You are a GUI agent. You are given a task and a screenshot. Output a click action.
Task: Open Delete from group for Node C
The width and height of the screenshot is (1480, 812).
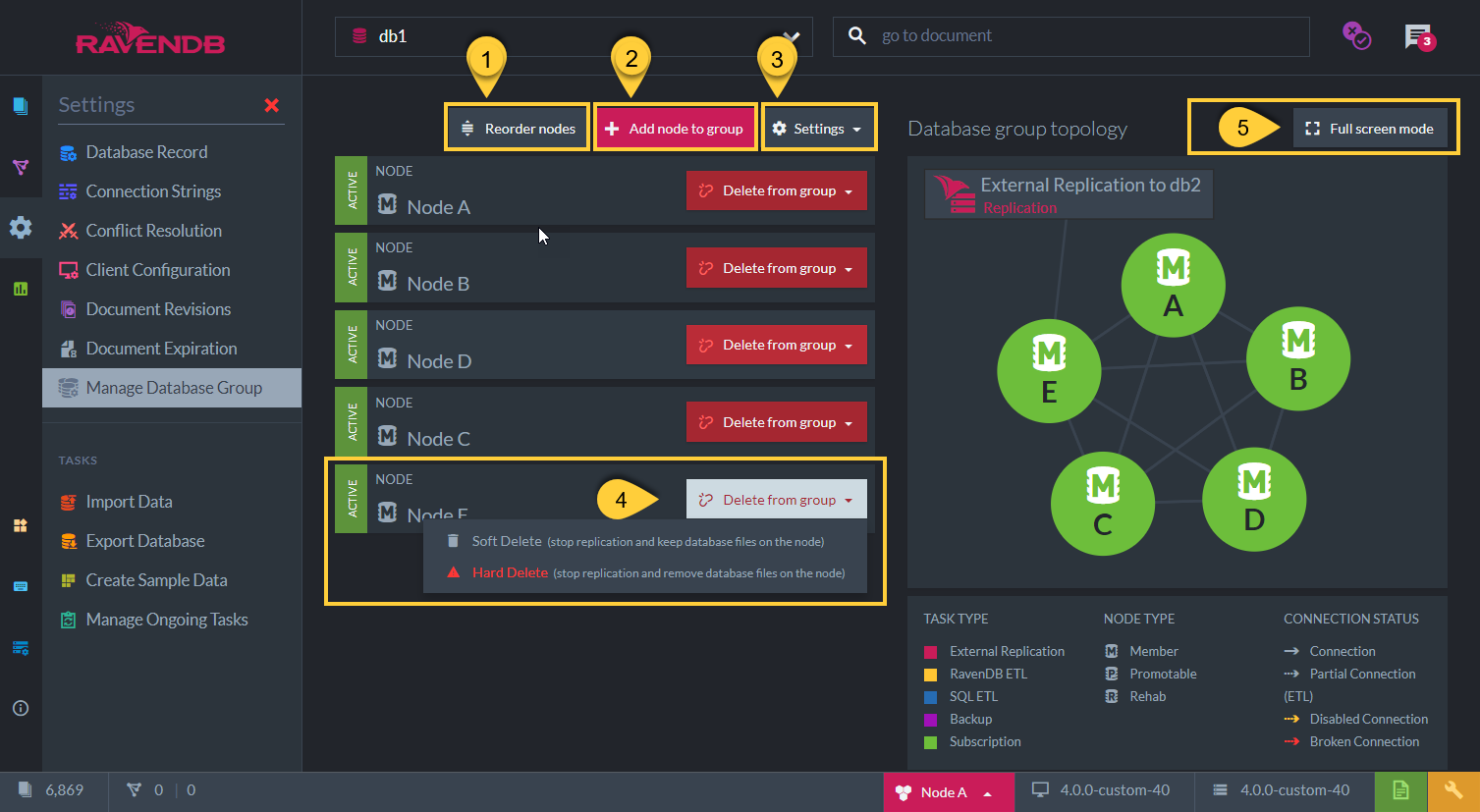(777, 422)
